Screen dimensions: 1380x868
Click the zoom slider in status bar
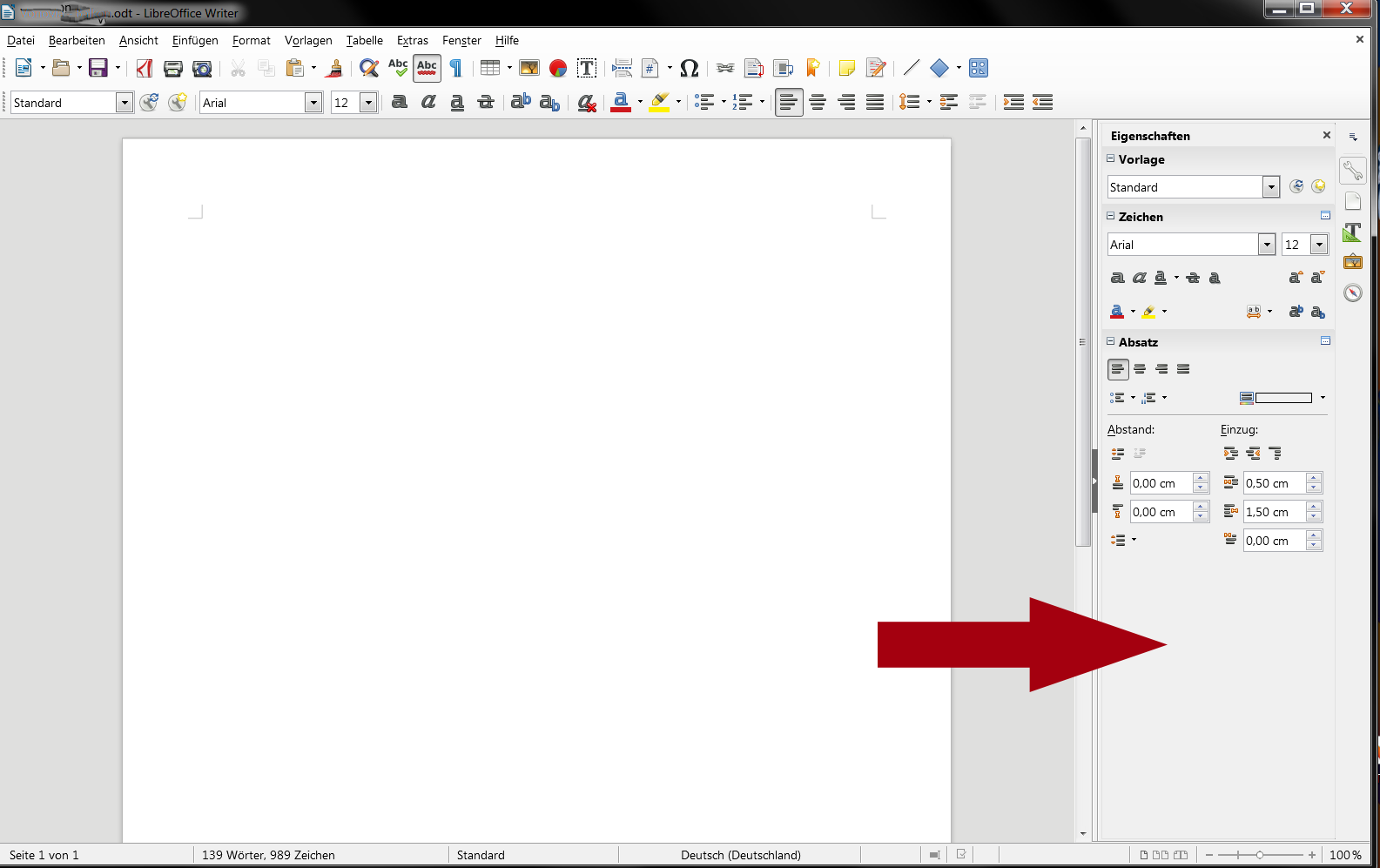click(x=1259, y=855)
